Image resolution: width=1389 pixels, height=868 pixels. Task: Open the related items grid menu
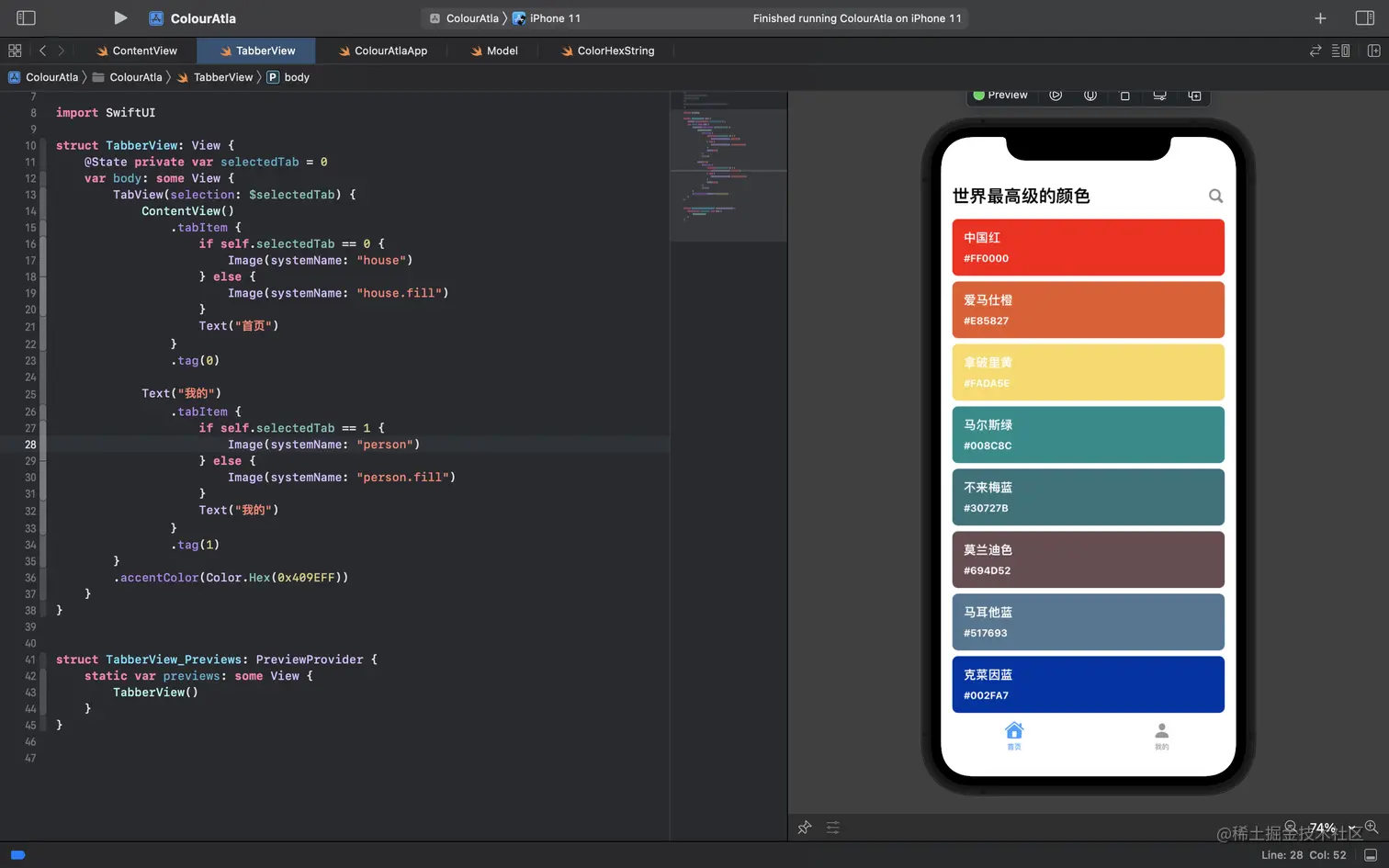tap(15, 51)
